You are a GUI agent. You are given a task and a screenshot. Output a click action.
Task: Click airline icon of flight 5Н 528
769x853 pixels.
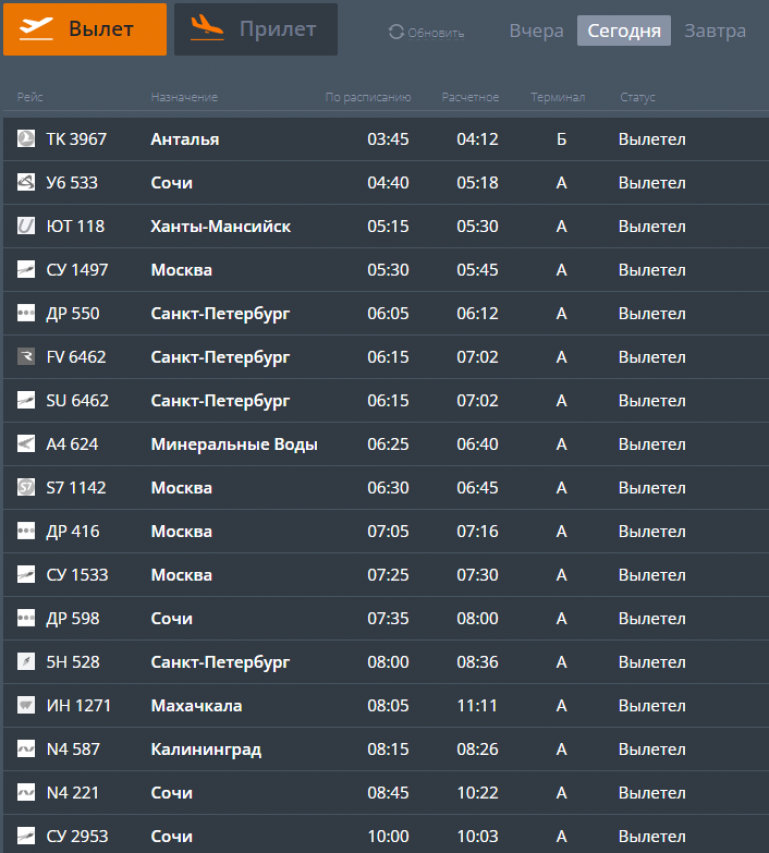pos(26,661)
